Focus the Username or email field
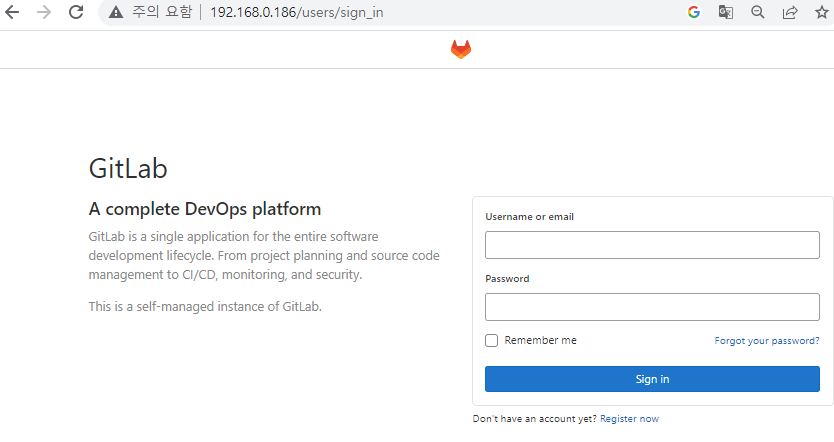 pos(652,245)
